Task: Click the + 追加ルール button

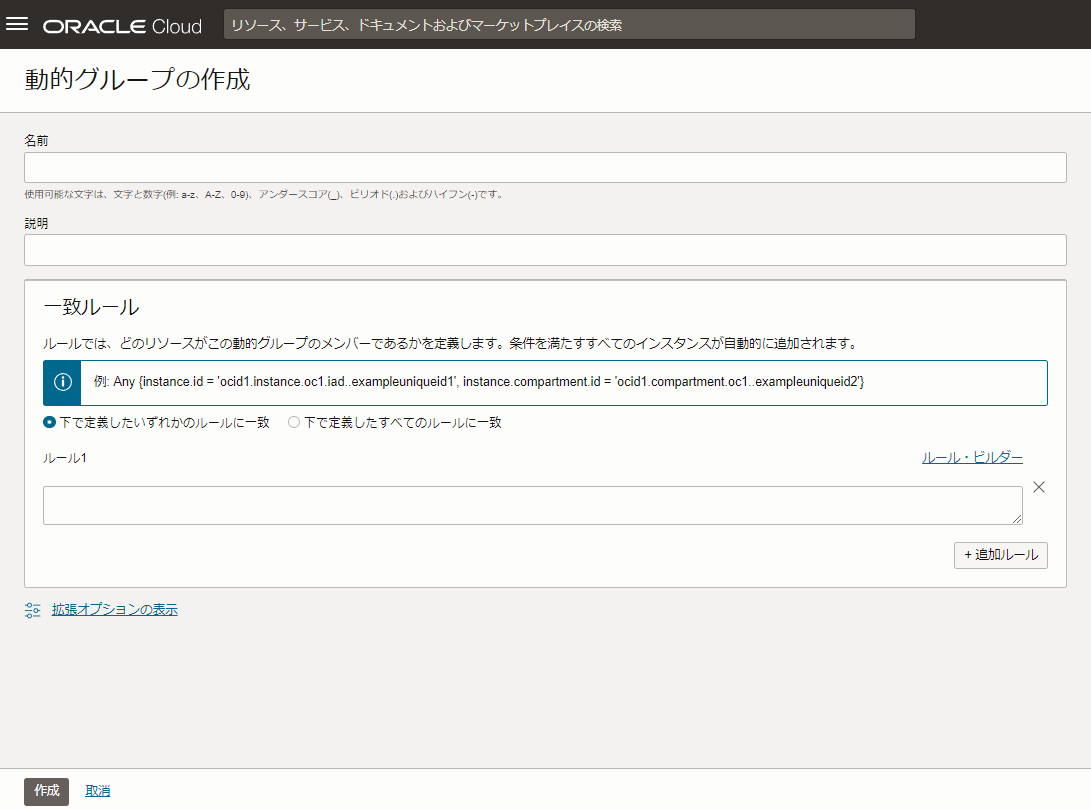Action: tap(1001, 555)
